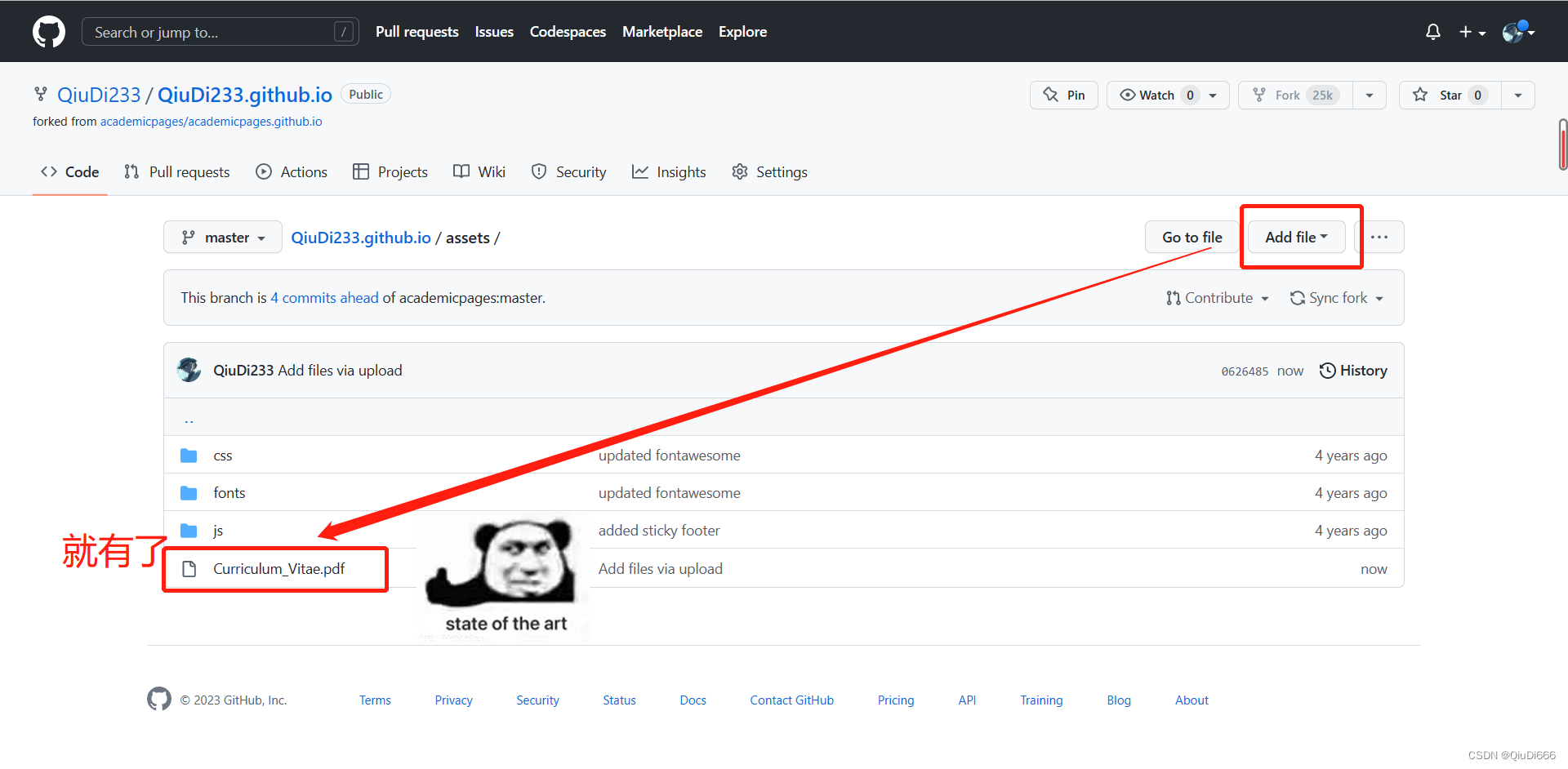The width and height of the screenshot is (1568, 769).
Task: Open the plus create-new menu
Action: pos(1472,32)
